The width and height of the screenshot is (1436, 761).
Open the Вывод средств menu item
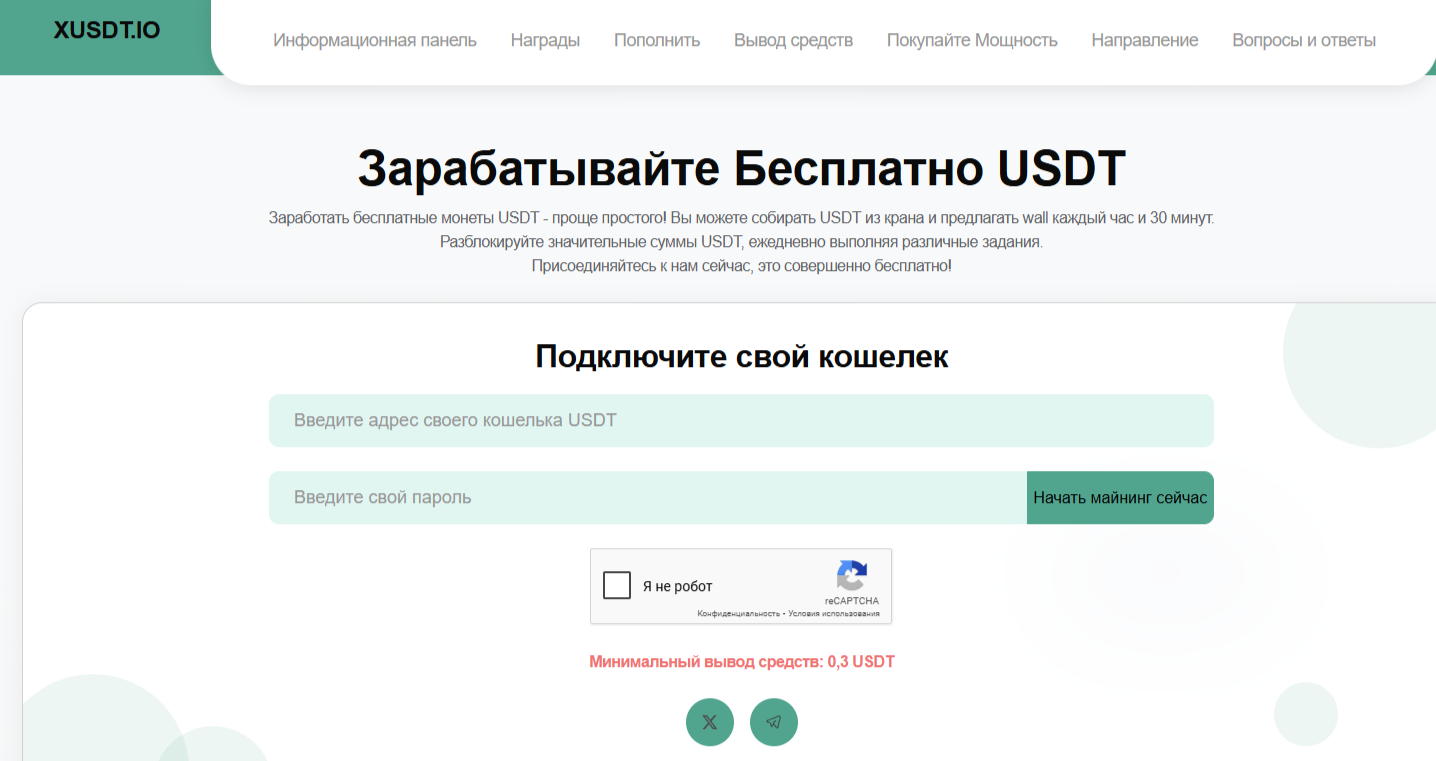pos(794,41)
